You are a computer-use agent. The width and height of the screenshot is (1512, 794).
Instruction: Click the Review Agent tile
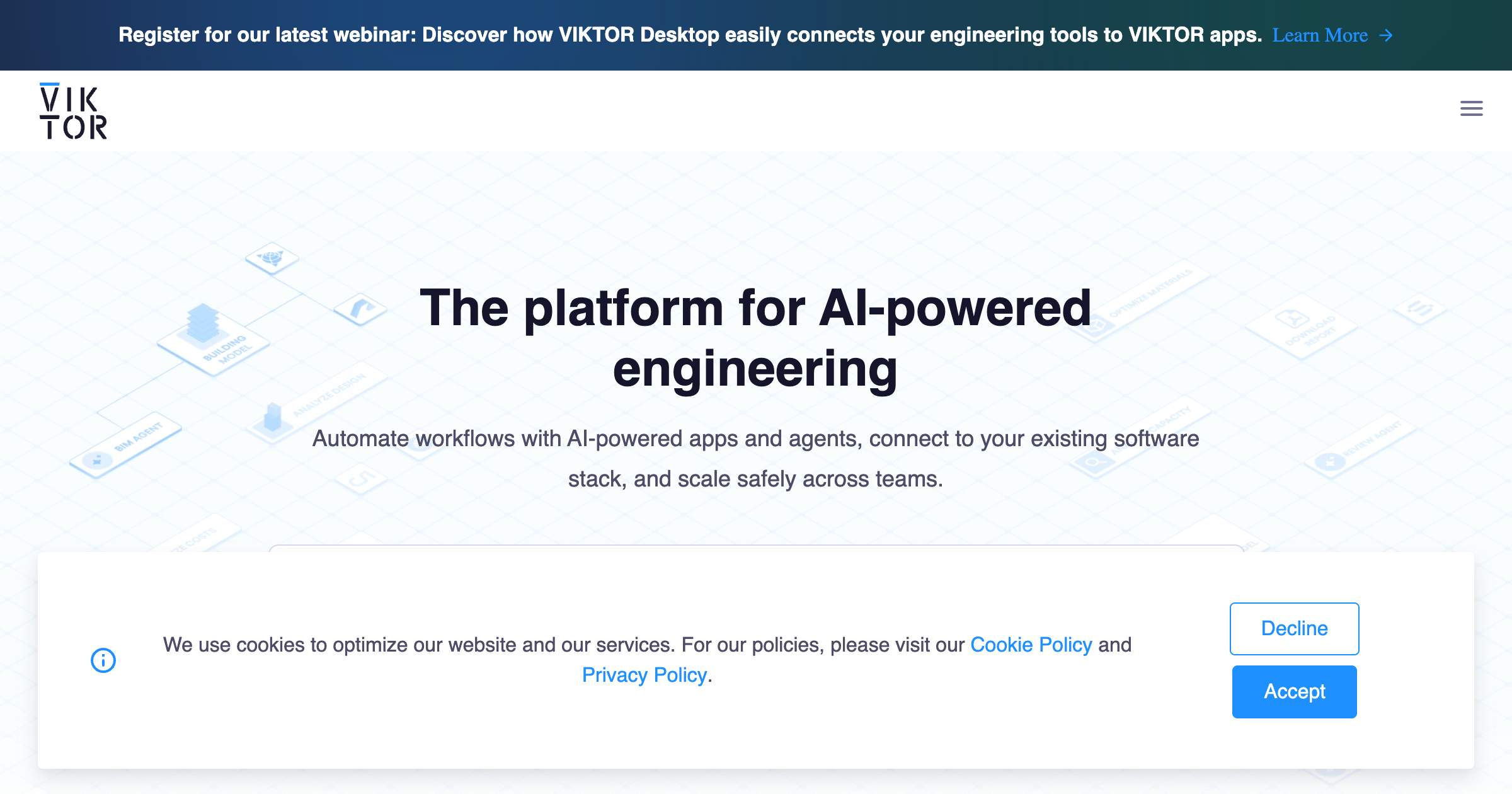[1360, 448]
